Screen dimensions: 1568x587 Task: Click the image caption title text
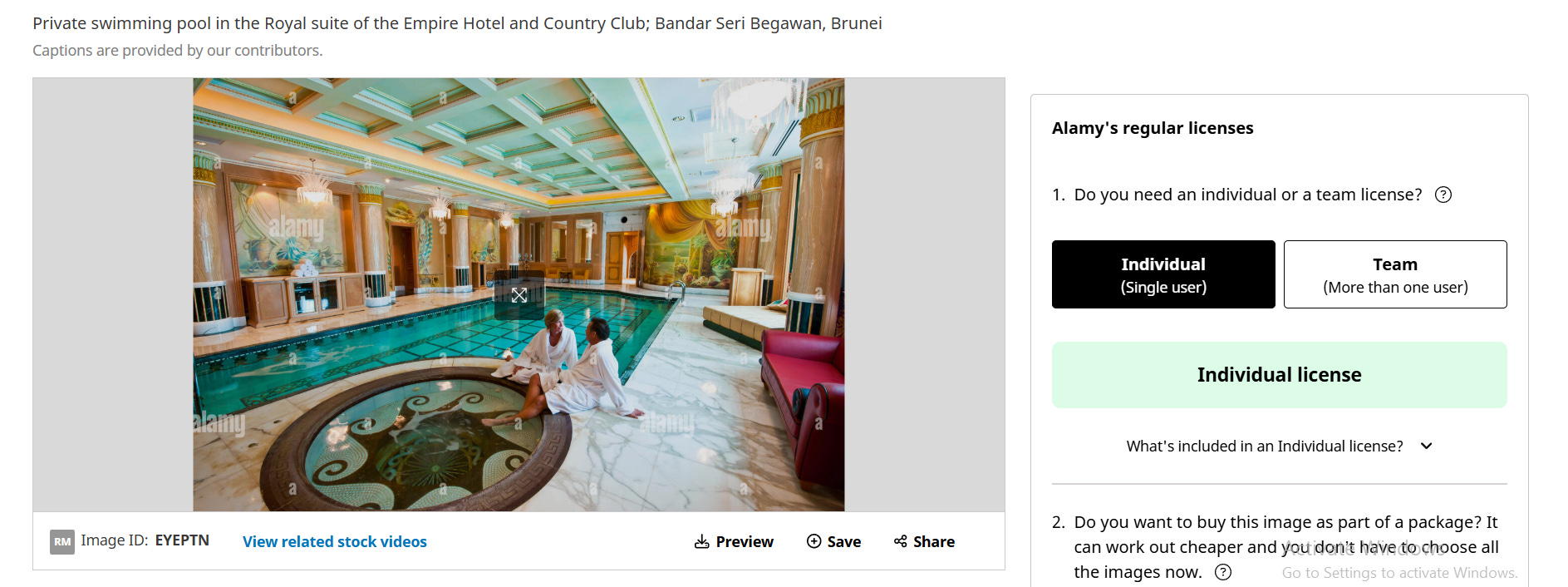457,23
